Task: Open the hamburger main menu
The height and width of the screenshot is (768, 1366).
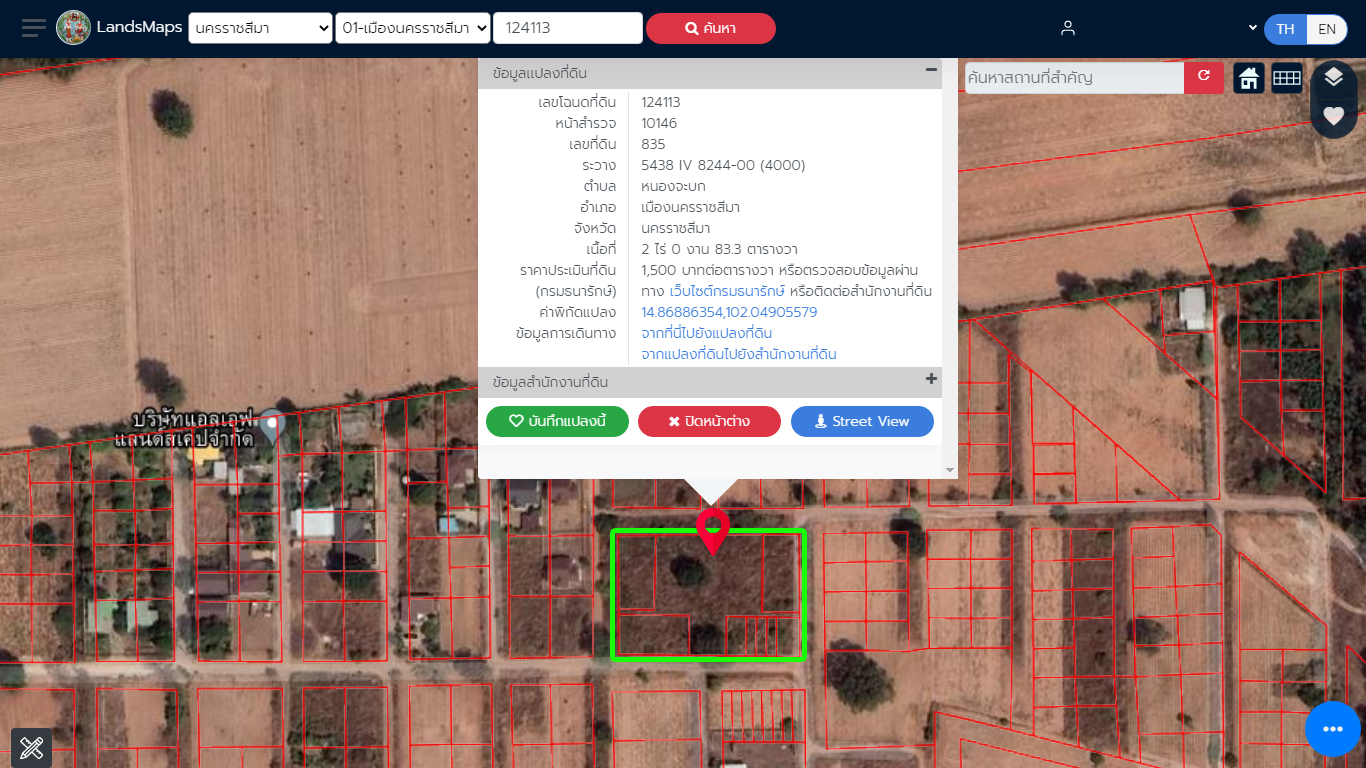Action: 34,28
